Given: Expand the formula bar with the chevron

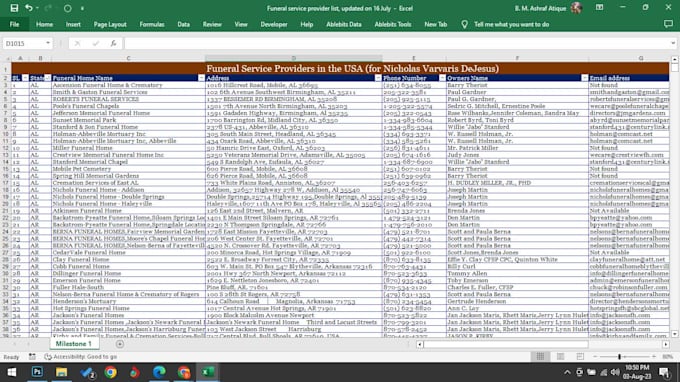Looking at the screenshot, I should [673, 43].
